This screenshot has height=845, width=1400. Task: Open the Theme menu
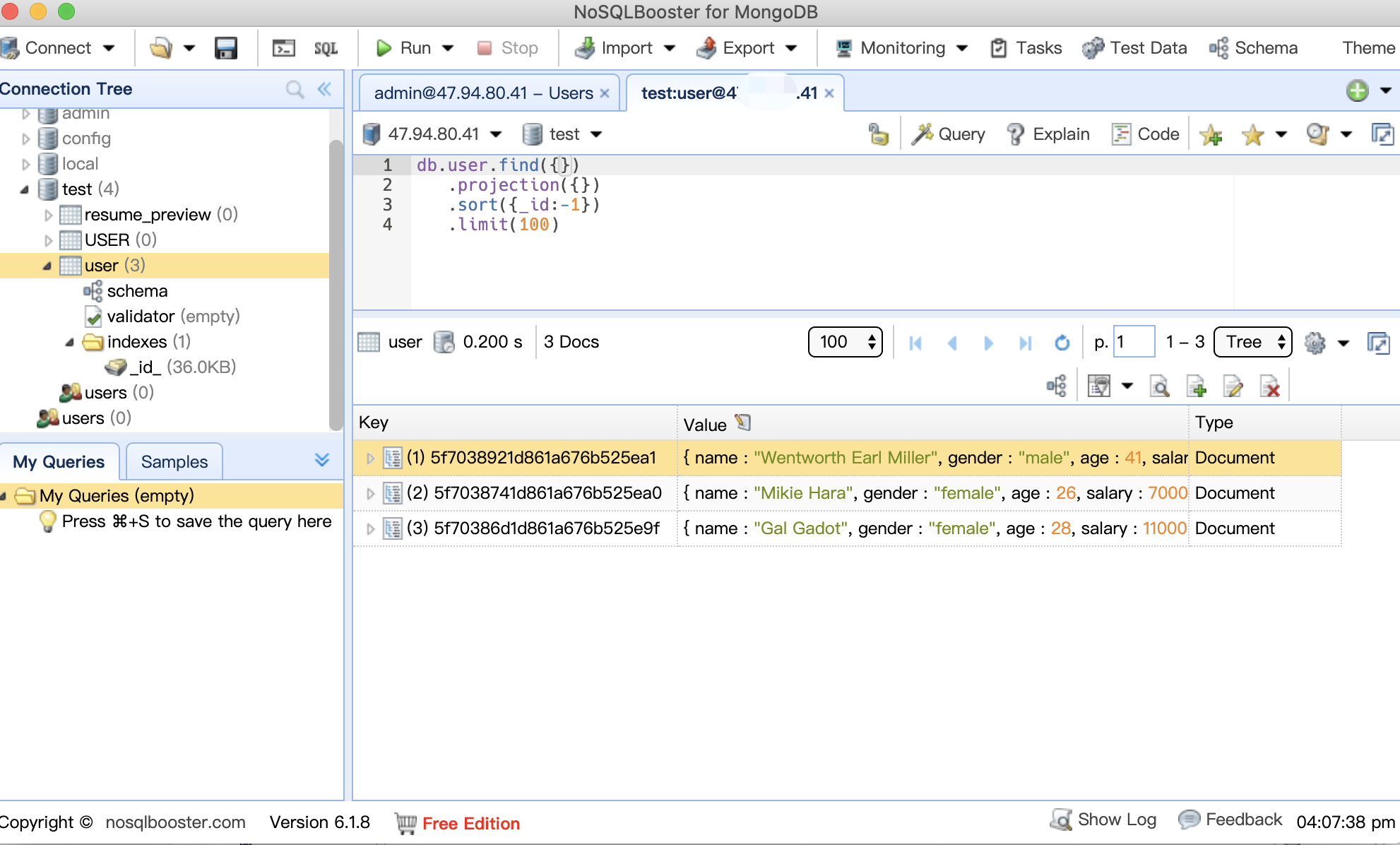coord(1369,48)
